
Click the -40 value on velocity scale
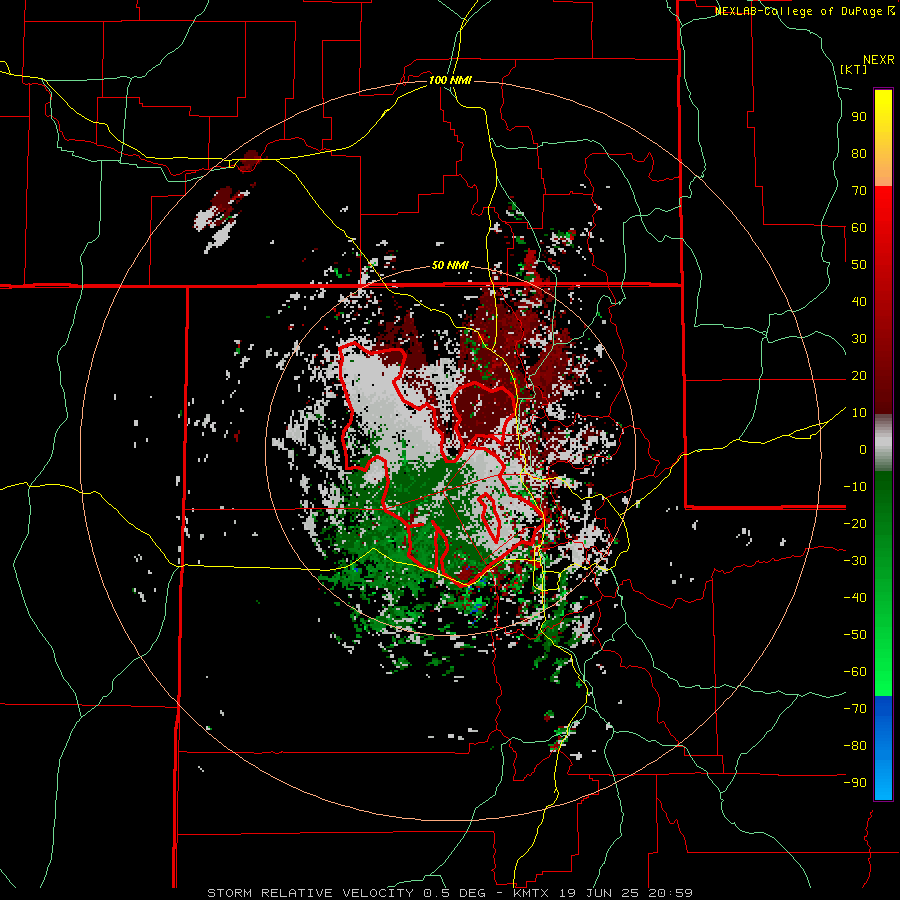(x=855, y=598)
